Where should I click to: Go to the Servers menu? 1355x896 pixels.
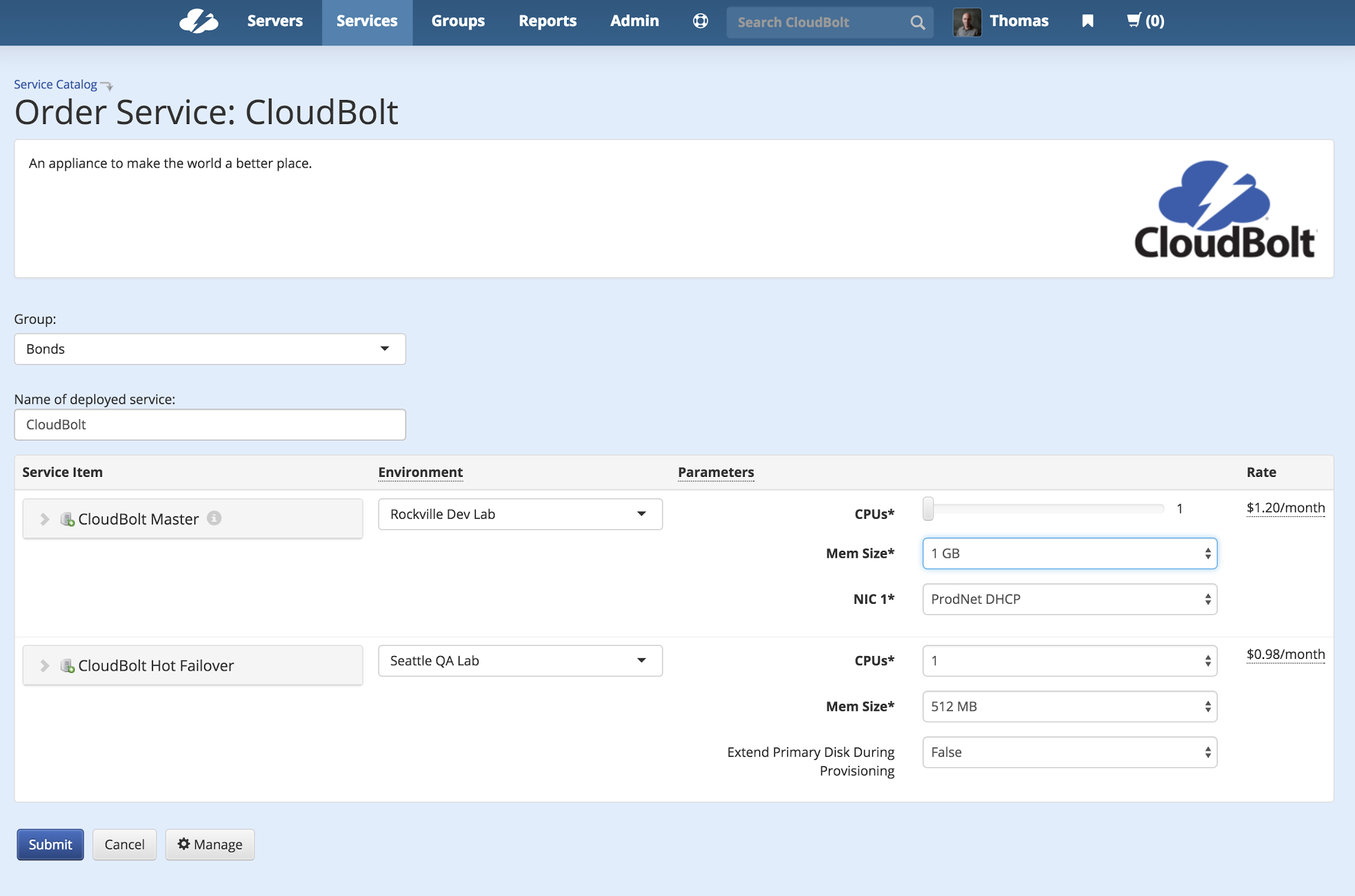pyautogui.click(x=274, y=21)
